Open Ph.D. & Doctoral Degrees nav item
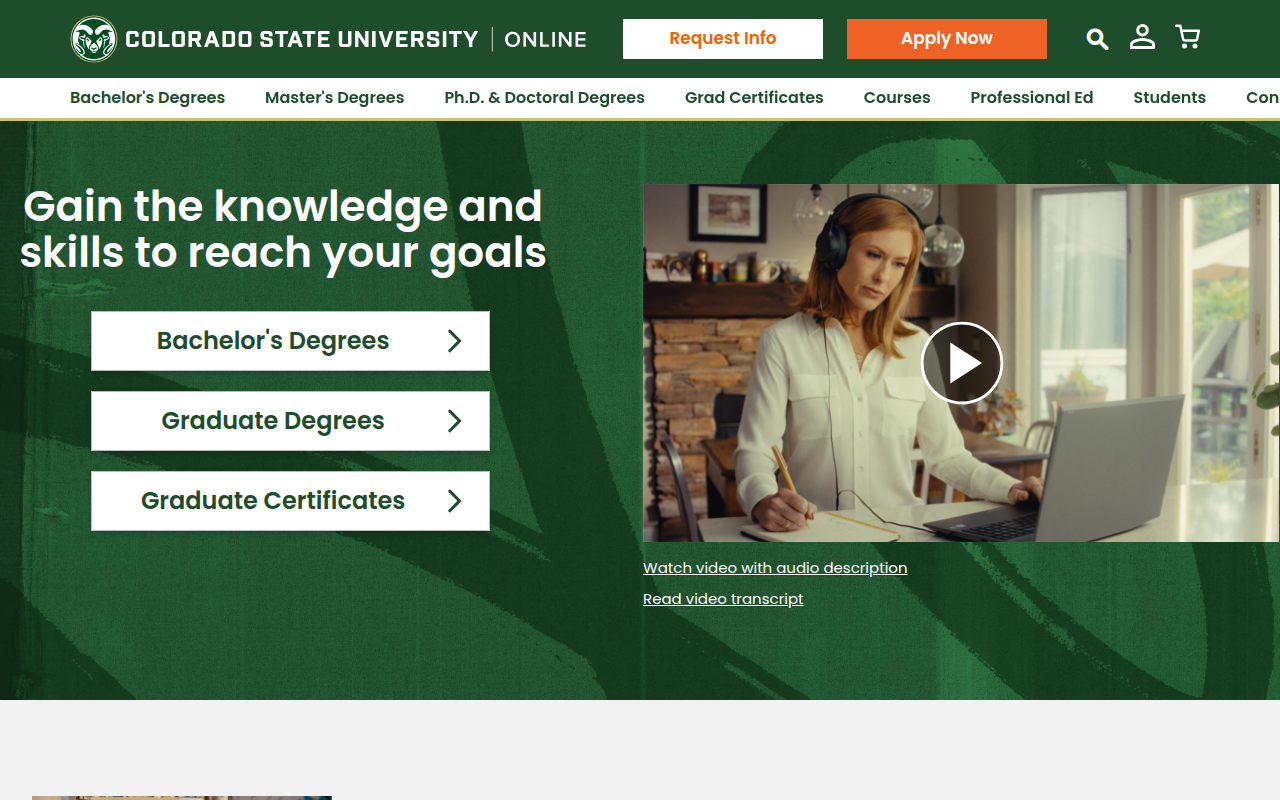This screenshot has width=1280, height=800. (545, 98)
